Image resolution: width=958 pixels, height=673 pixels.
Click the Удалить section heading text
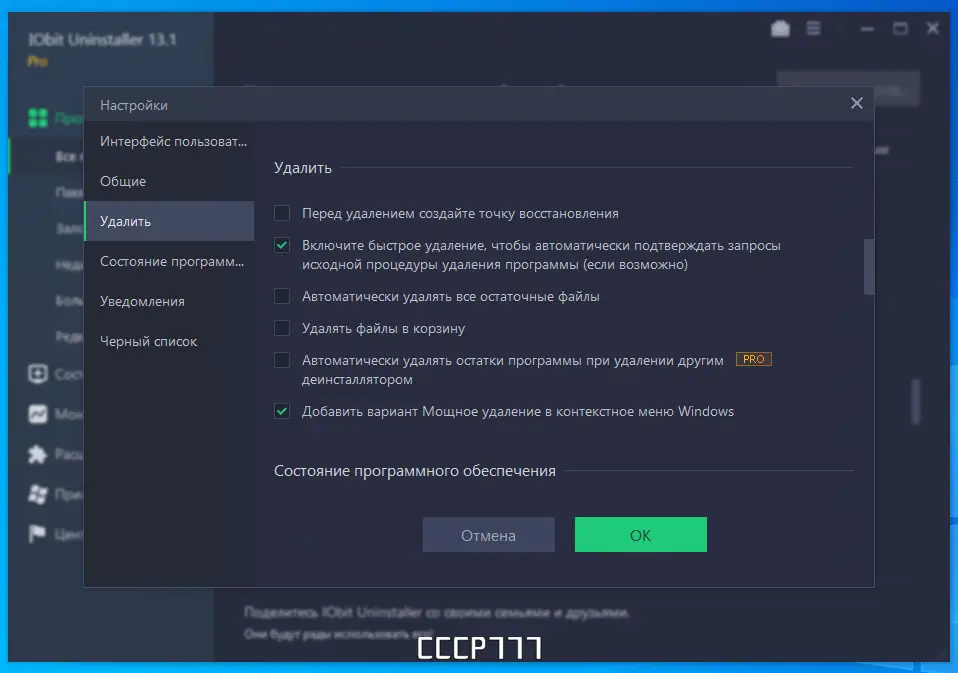pos(302,168)
